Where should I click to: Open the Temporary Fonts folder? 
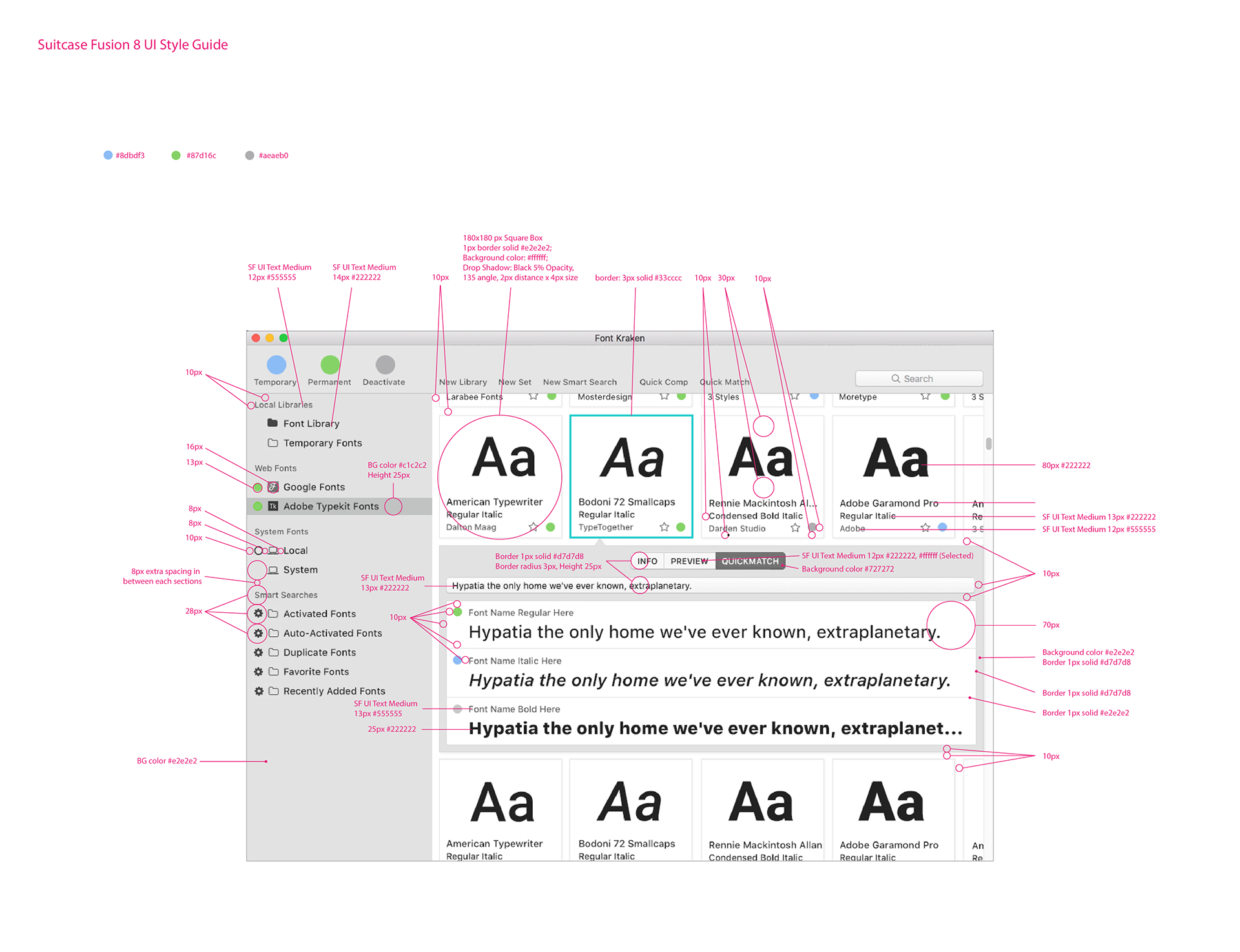pyautogui.click(x=315, y=443)
